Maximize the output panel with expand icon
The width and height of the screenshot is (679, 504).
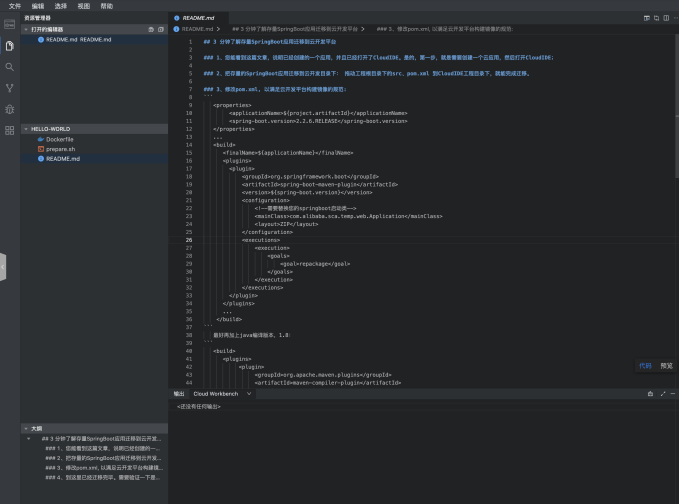(x=663, y=394)
